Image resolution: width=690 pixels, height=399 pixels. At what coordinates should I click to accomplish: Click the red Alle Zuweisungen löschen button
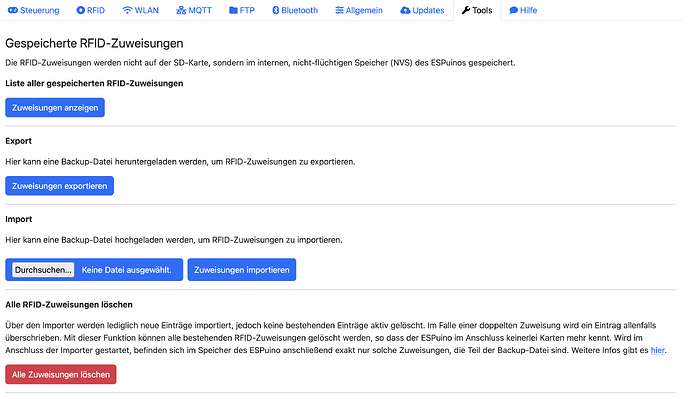pyautogui.click(x=61, y=375)
